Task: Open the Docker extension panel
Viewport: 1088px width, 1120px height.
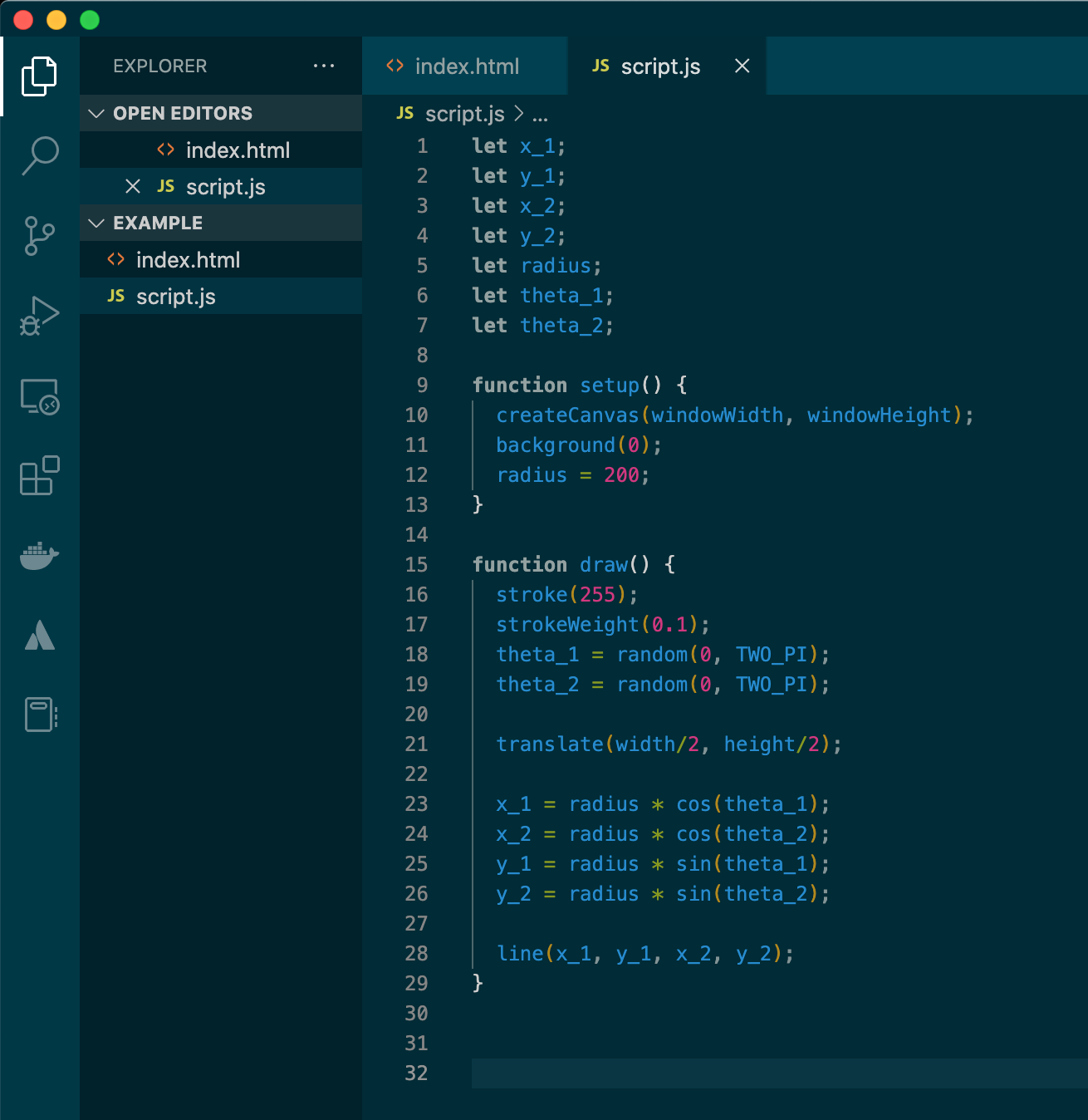Action: 39,556
